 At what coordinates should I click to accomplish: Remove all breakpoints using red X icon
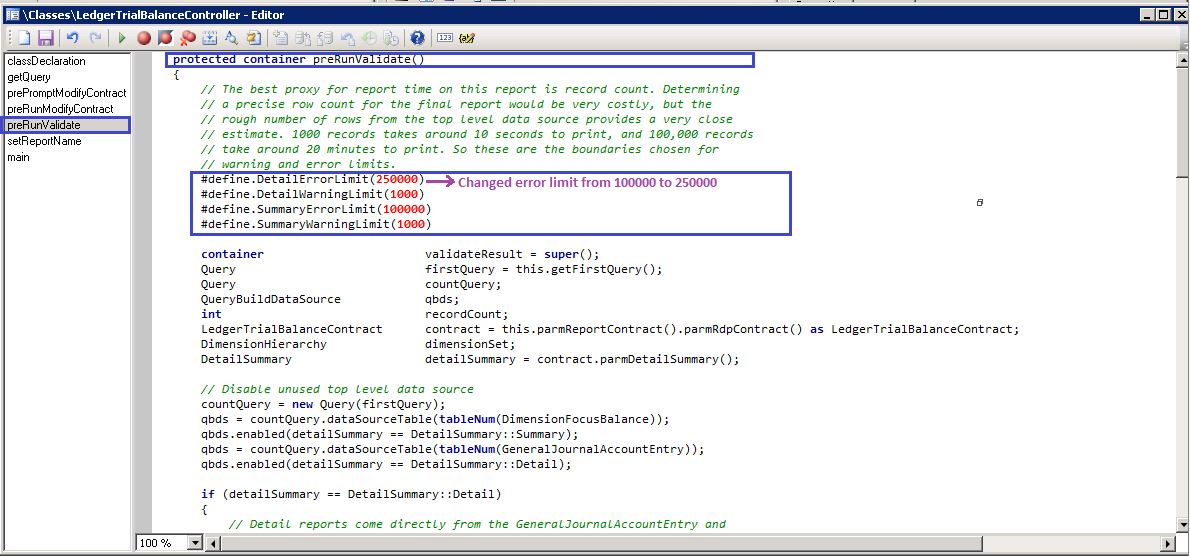pos(187,38)
